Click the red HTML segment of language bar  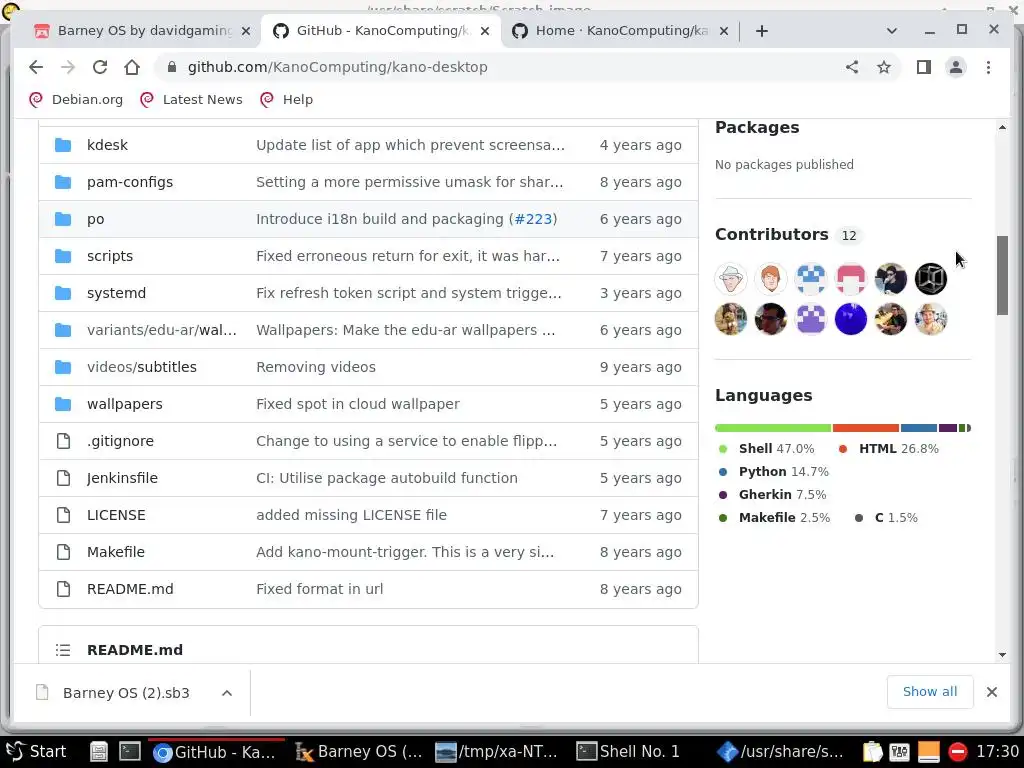pos(866,428)
